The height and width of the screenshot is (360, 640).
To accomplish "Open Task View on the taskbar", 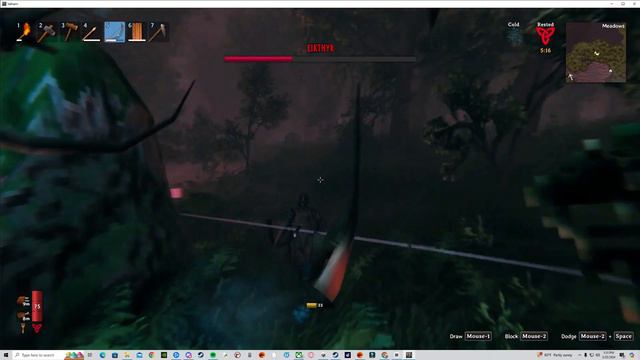I will point(90,355).
